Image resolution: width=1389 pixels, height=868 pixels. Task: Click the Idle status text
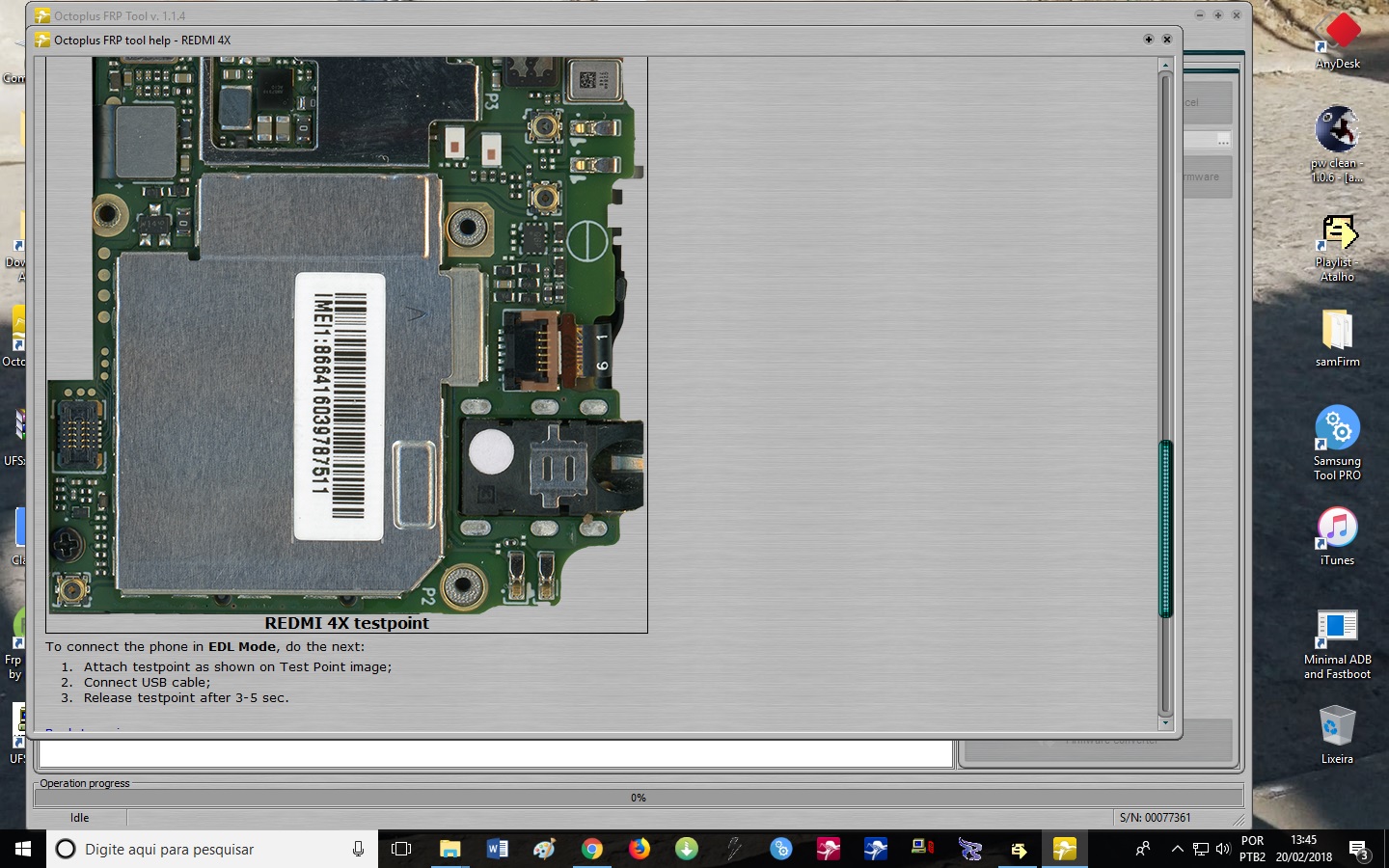79,818
